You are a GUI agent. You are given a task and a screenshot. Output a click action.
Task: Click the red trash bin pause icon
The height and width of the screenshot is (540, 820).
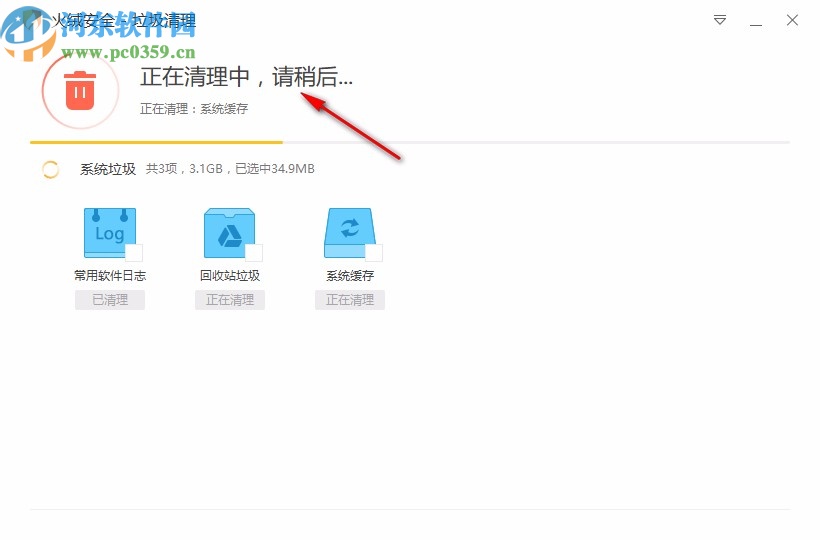(x=80, y=91)
